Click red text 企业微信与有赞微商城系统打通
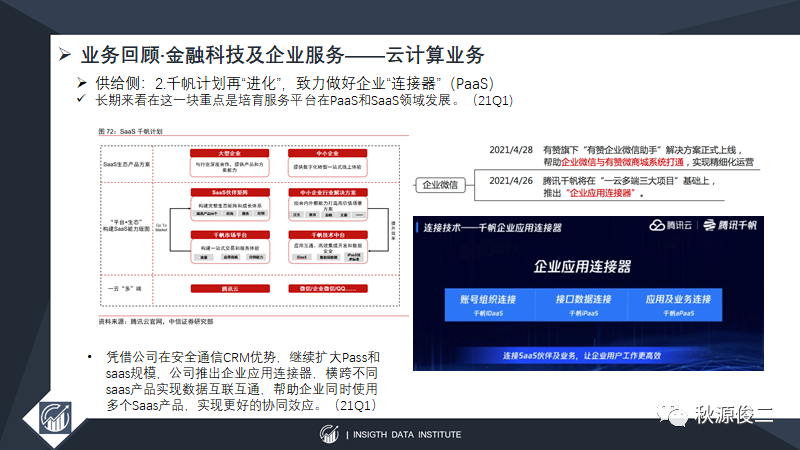Image resolution: width=800 pixels, height=450 pixels. (622, 162)
